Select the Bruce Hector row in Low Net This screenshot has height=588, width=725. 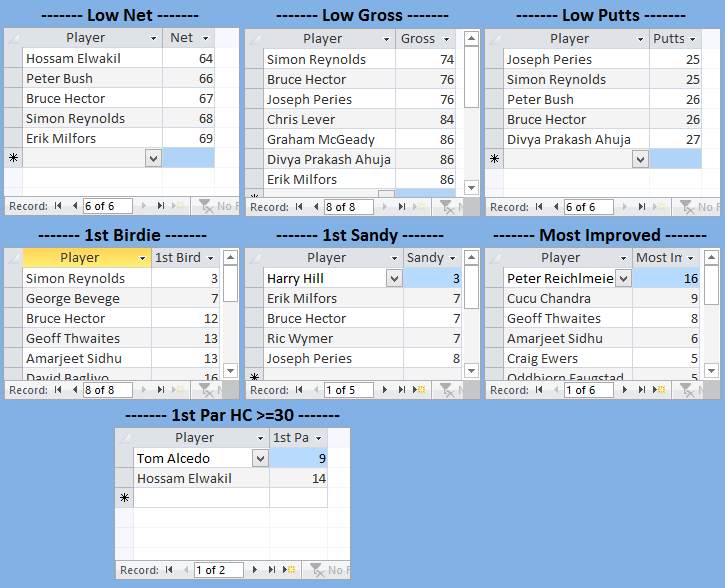pos(13,99)
